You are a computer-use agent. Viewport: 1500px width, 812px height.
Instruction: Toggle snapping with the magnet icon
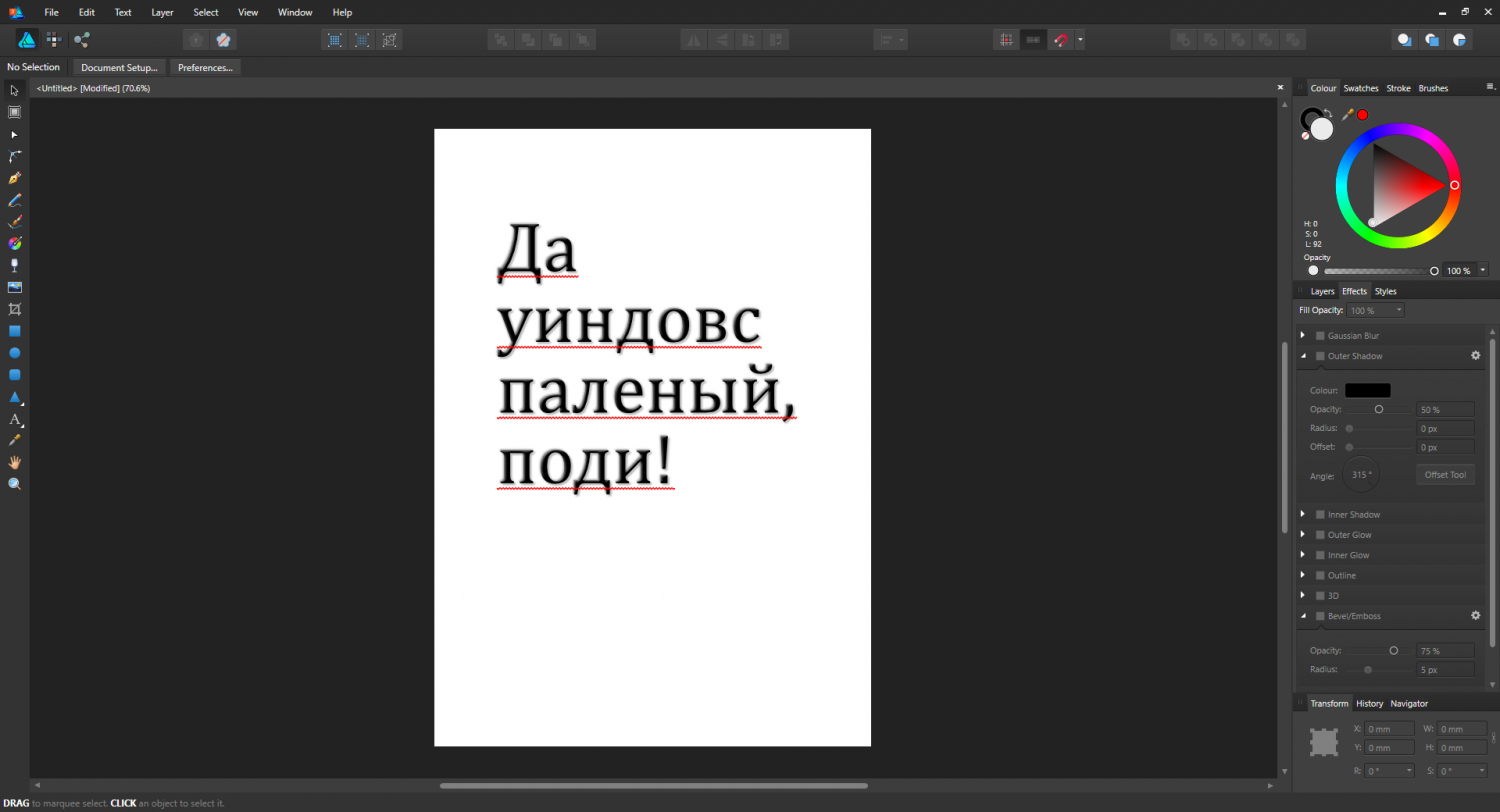pos(1061,40)
